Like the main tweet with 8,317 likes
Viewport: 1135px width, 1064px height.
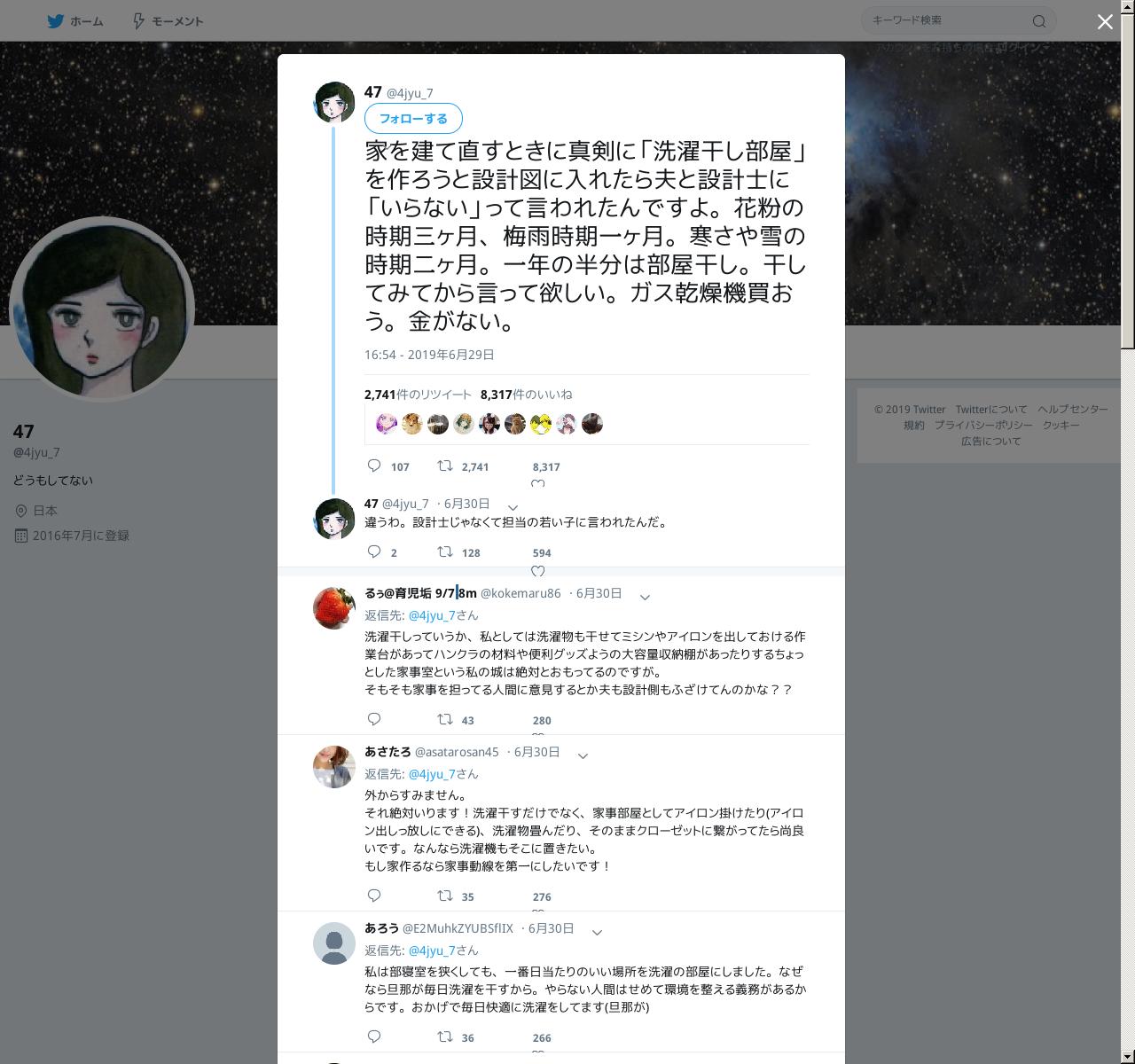pyautogui.click(x=537, y=484)
